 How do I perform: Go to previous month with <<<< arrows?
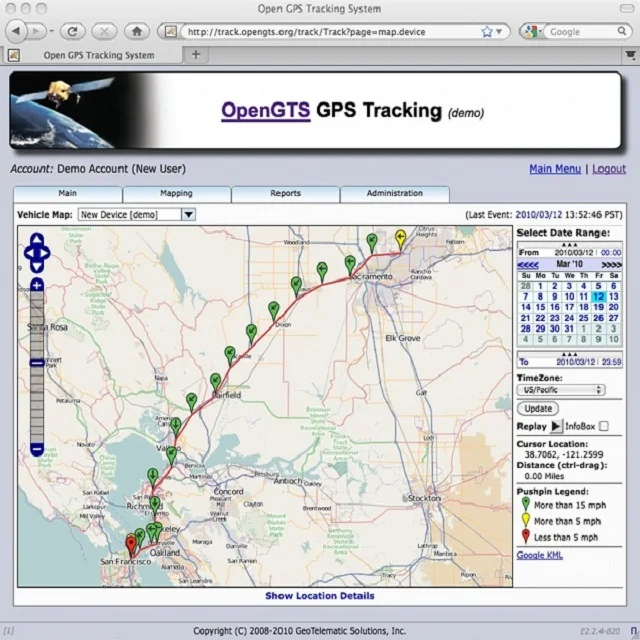click(528, 265)
